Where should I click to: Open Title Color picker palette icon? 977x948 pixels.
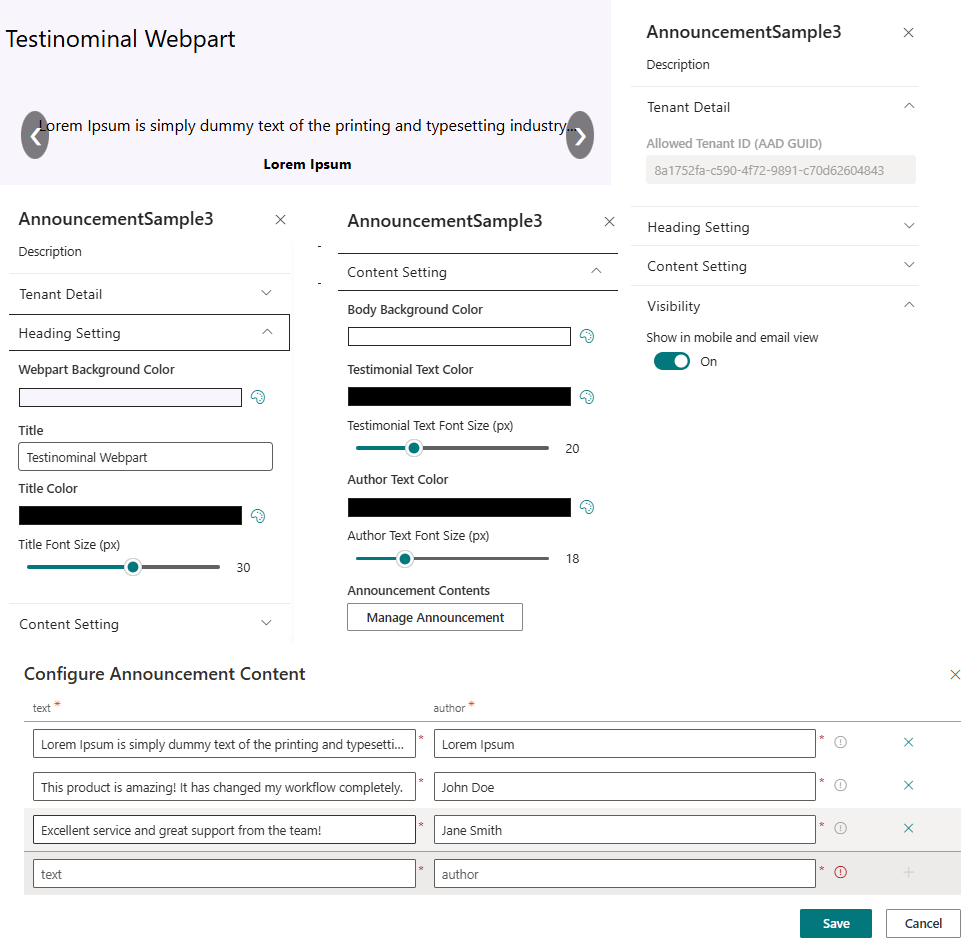[x=258, y=516]
